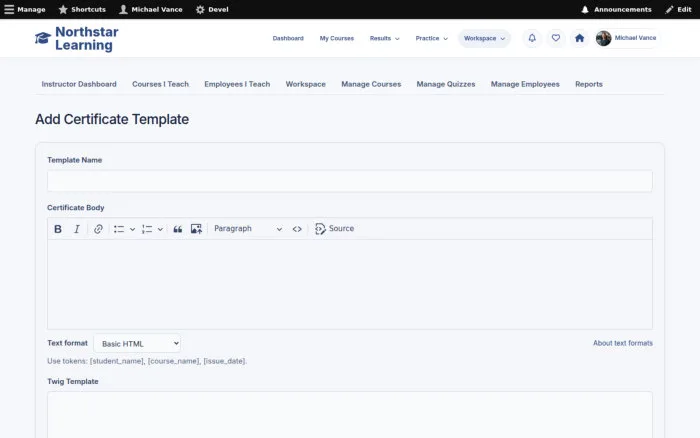Toggle inline code formatting
Viewport: 700px width, 438px height.
pos(297,229)
